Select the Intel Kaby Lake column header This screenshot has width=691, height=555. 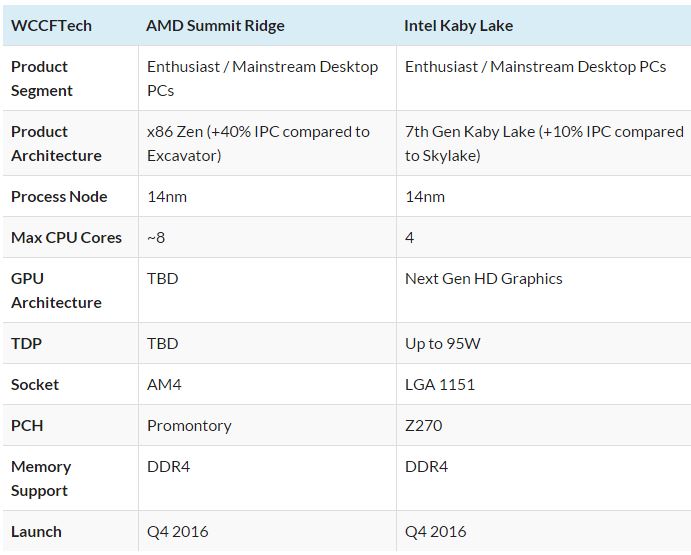pos(458,26)
